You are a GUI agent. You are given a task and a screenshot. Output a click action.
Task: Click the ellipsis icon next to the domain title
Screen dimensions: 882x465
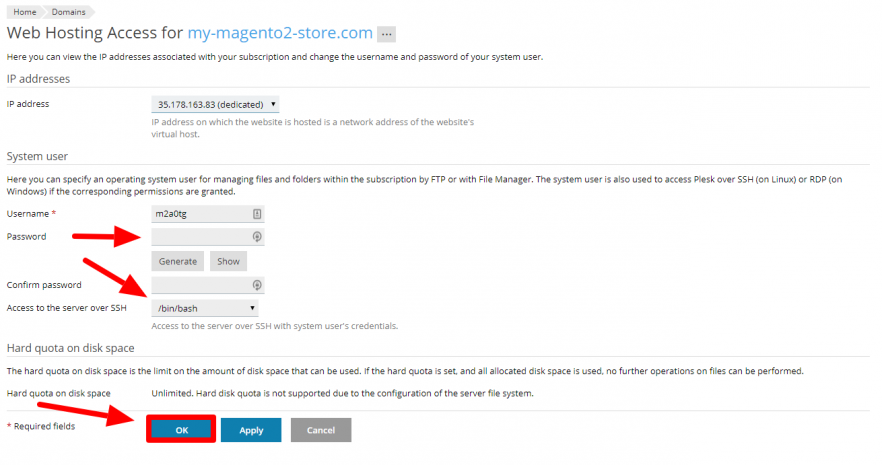pyautogui.click(x=386, y=34)
